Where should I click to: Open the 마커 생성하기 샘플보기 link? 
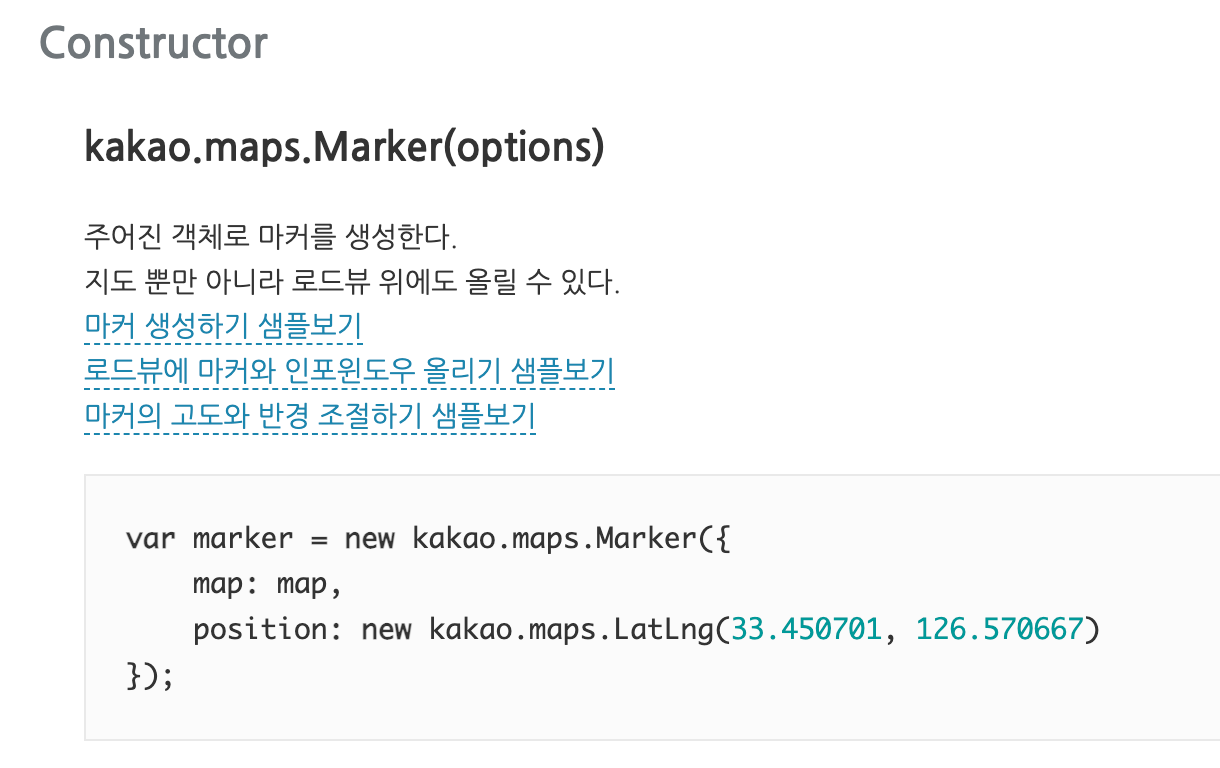click(x=223, y=327)
